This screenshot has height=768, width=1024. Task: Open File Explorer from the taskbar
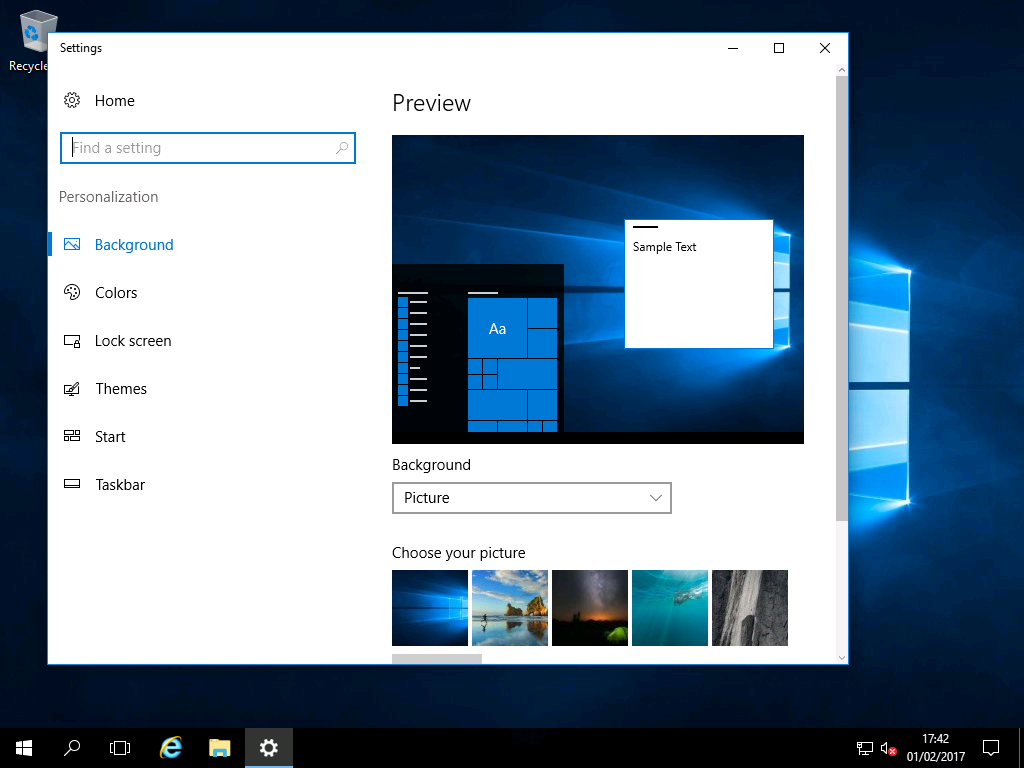(x=220, y=748)
